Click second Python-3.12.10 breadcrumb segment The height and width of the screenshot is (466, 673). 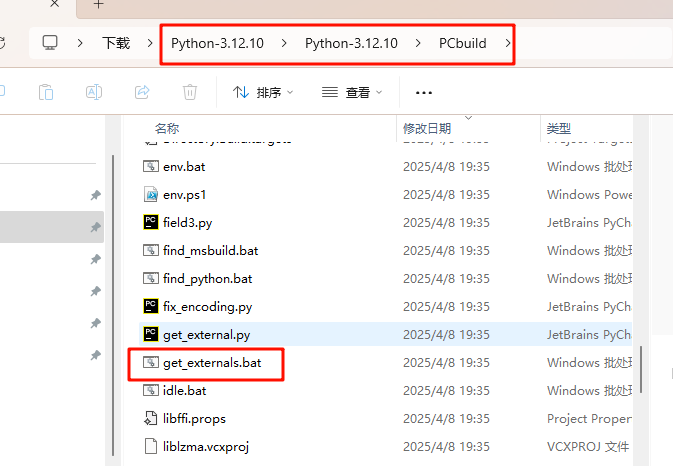click(351, 43)
